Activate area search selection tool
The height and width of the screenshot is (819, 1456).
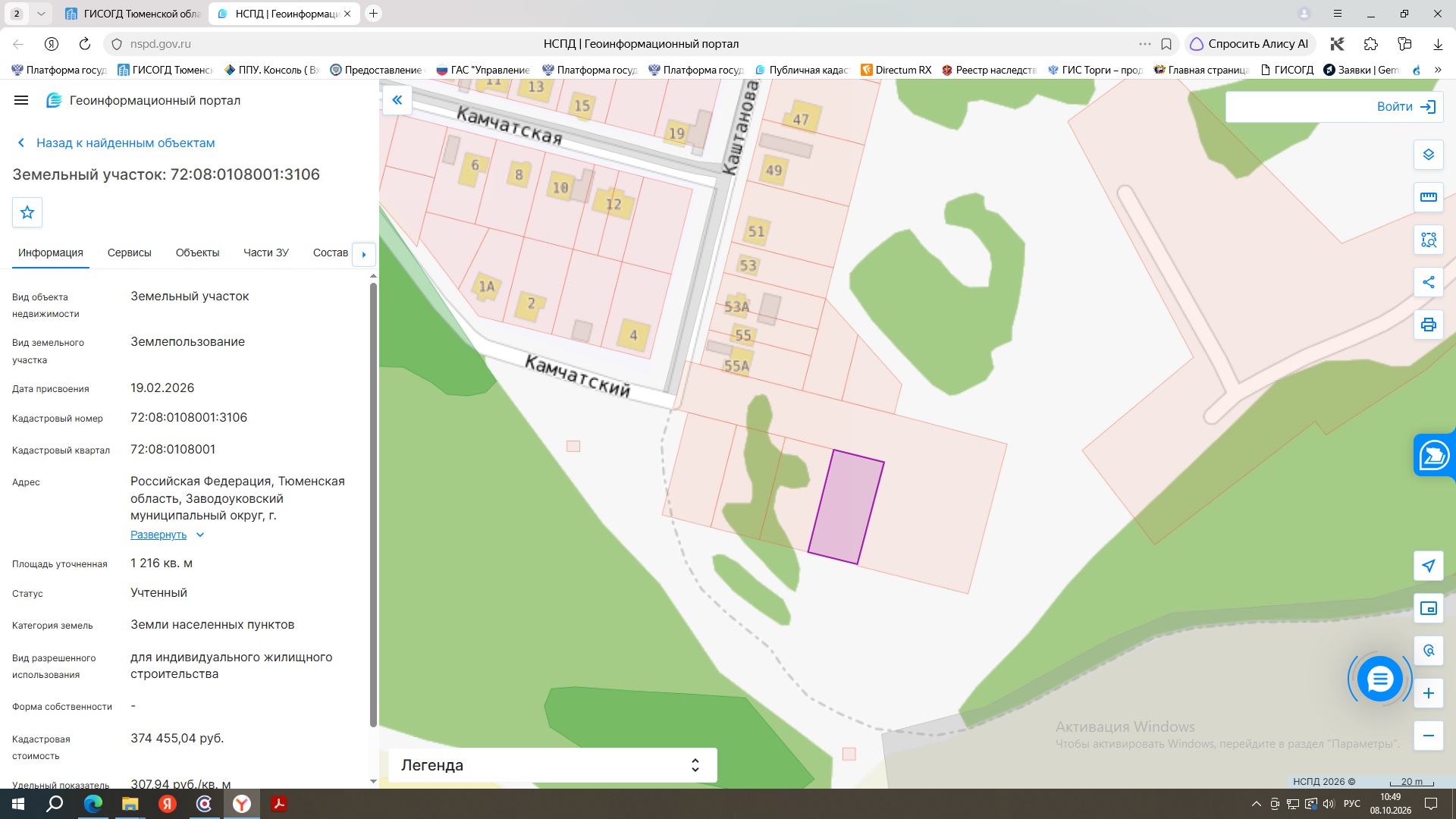click(1429, 240)
